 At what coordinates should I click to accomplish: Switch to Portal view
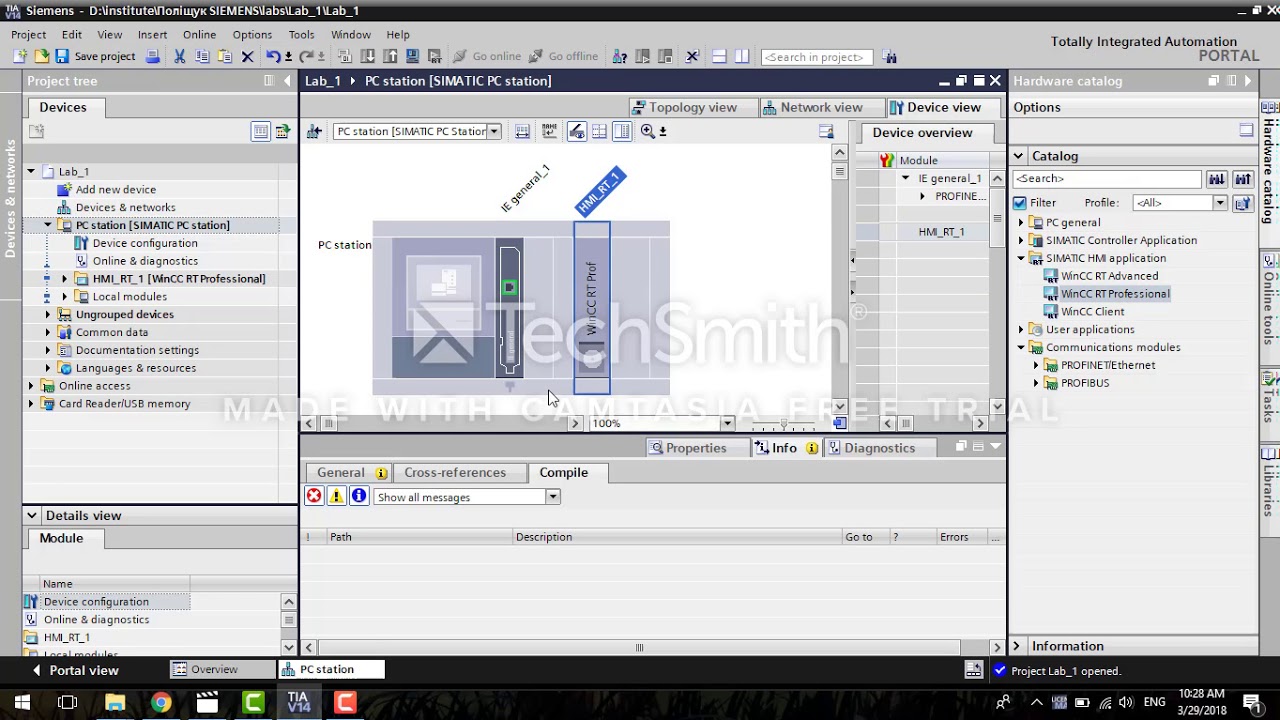click(75, 670)
